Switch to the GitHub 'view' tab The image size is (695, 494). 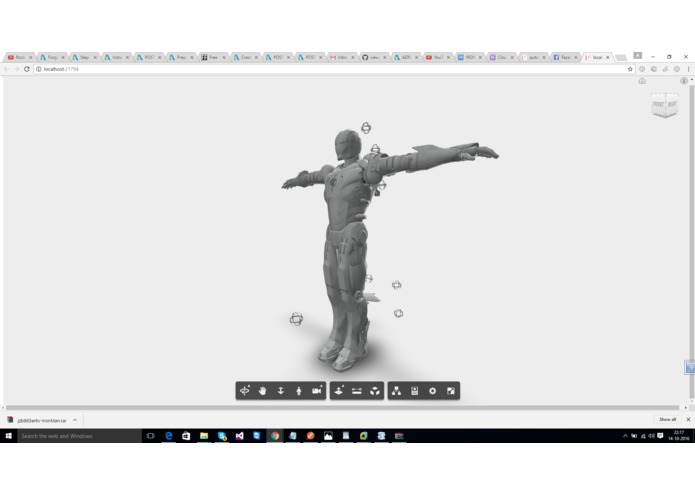(x=374, y=57)
